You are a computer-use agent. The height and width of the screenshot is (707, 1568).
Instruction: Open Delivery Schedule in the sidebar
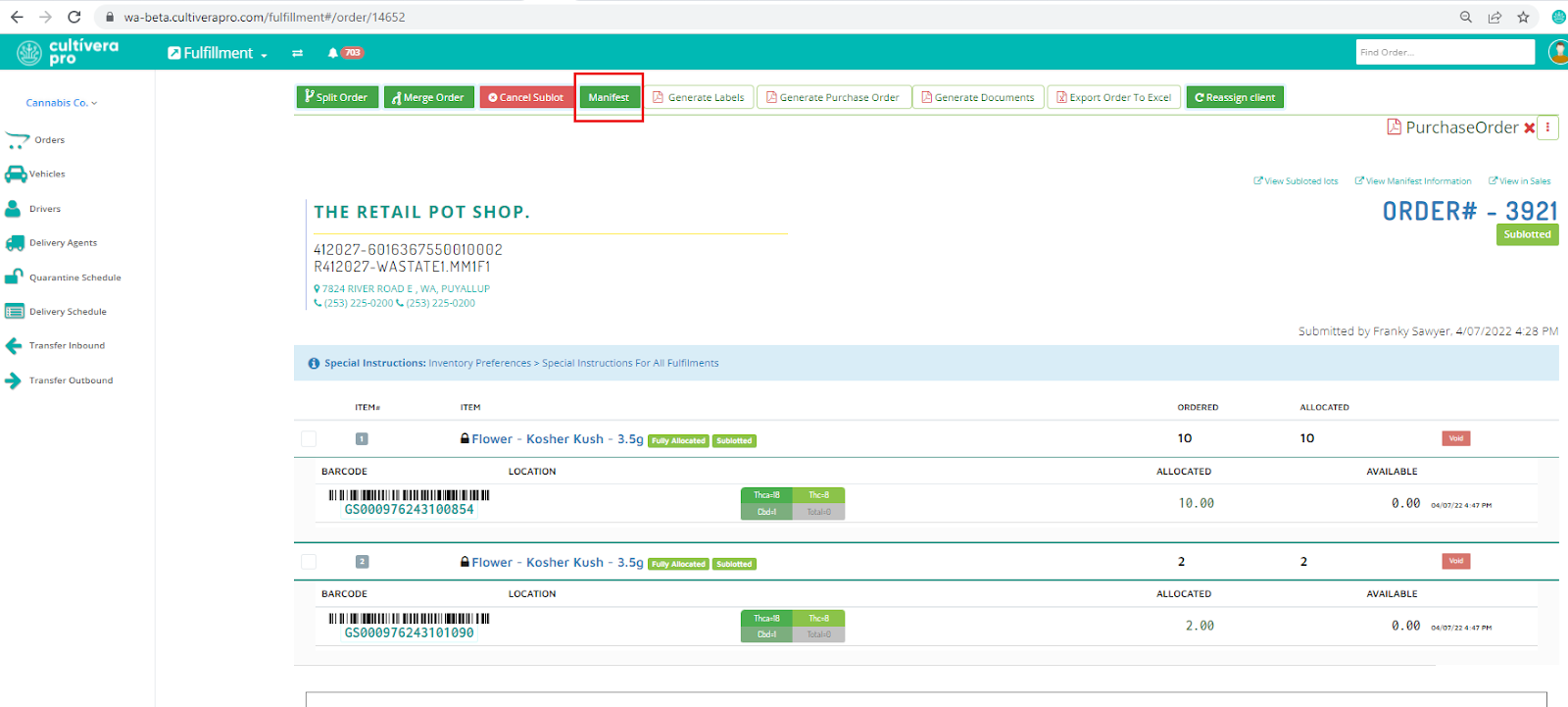point(69,312)
